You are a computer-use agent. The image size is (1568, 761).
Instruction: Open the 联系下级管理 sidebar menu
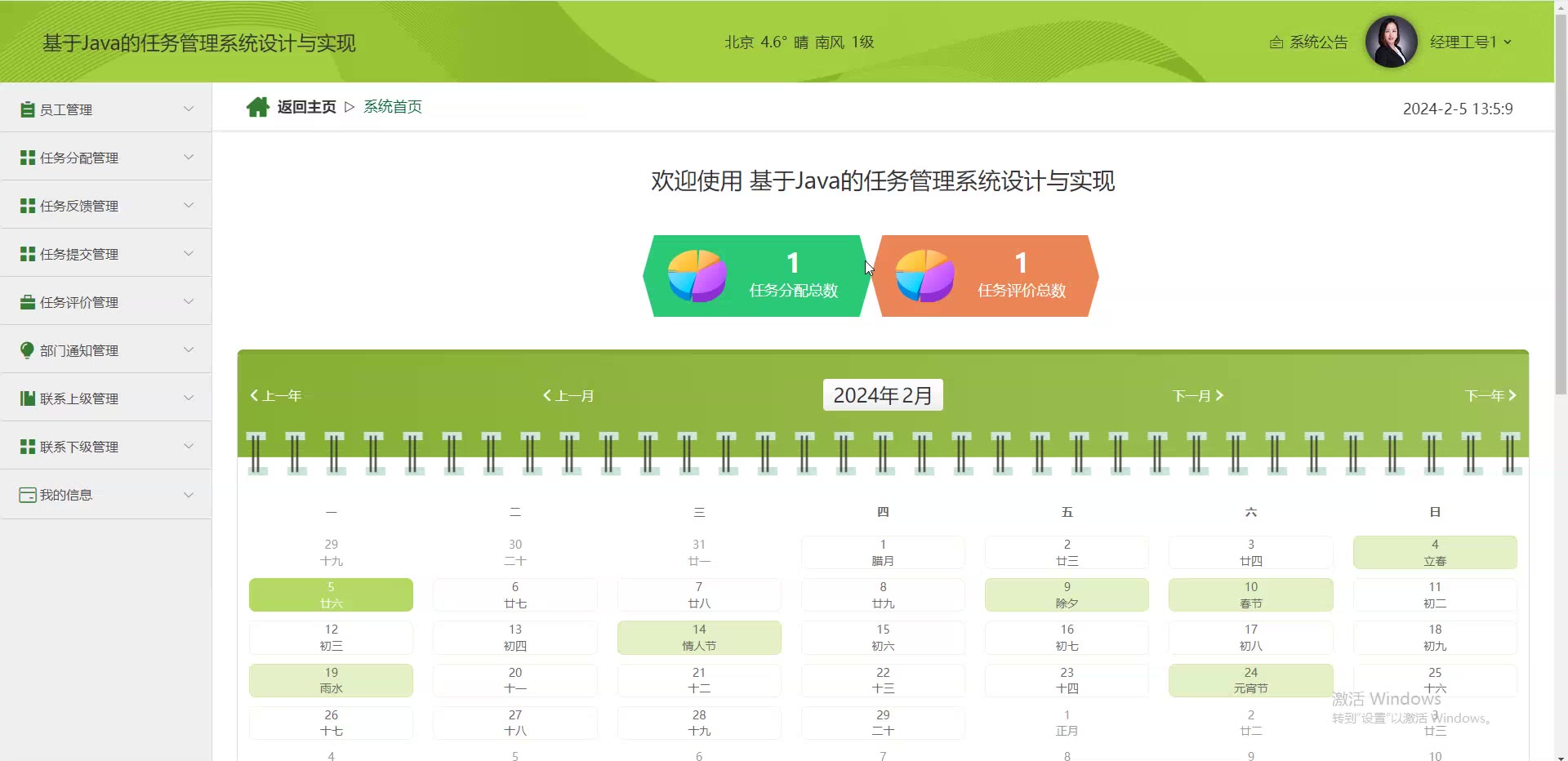point(79,447)
